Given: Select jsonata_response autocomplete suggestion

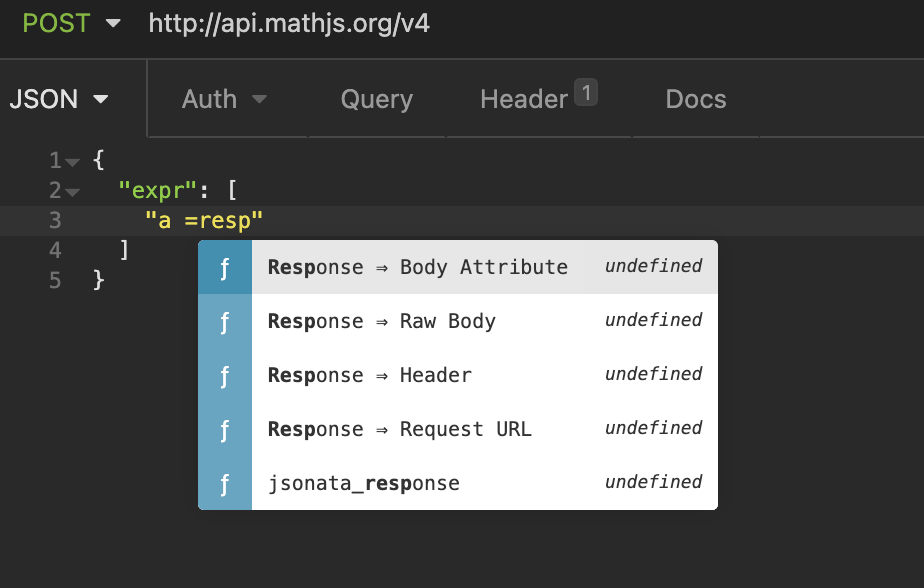Looking at the screenshot, I should tap(458, 483).
